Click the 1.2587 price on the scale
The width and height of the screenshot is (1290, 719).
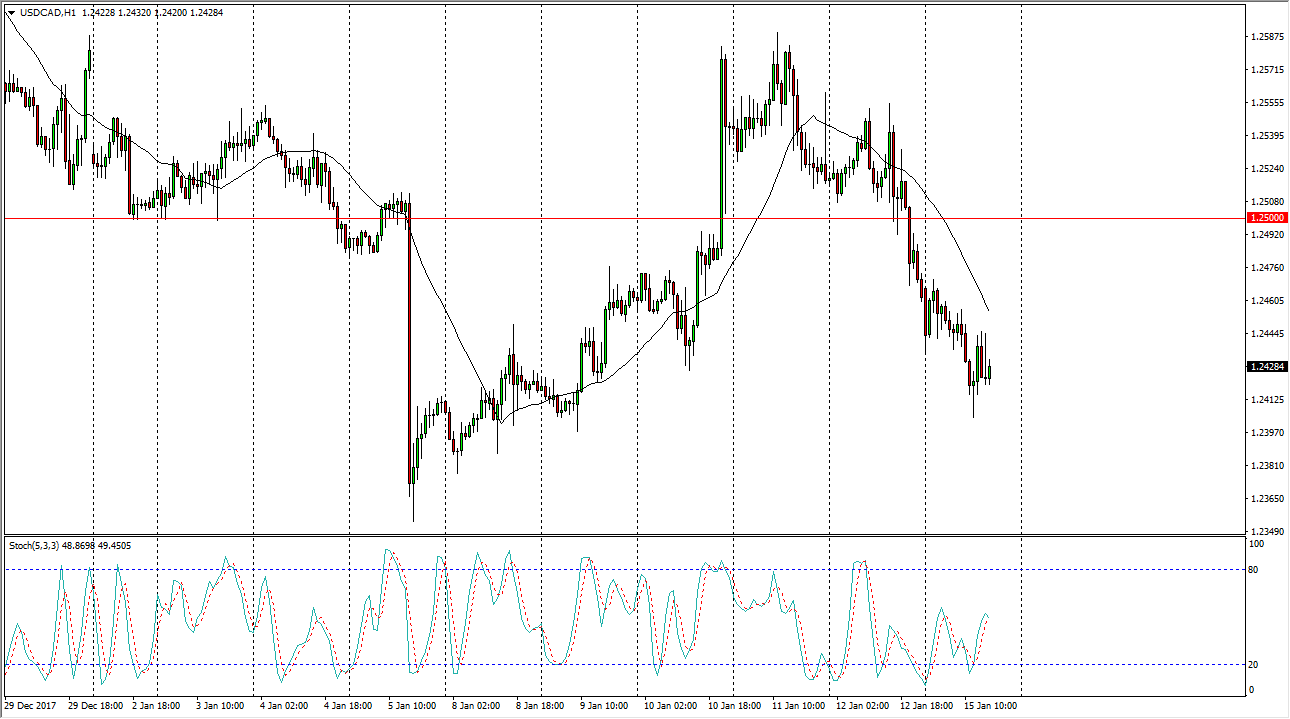tap(1265, 37)
